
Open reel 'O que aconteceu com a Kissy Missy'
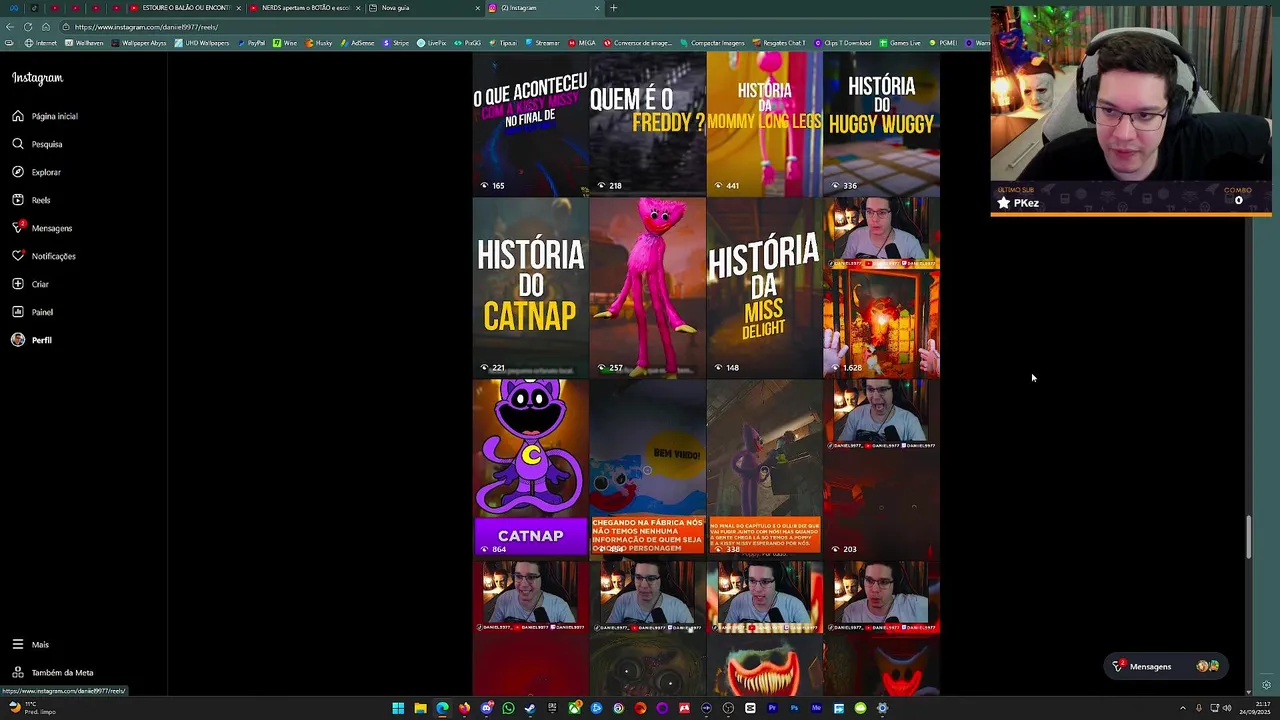tap(530, 124)
